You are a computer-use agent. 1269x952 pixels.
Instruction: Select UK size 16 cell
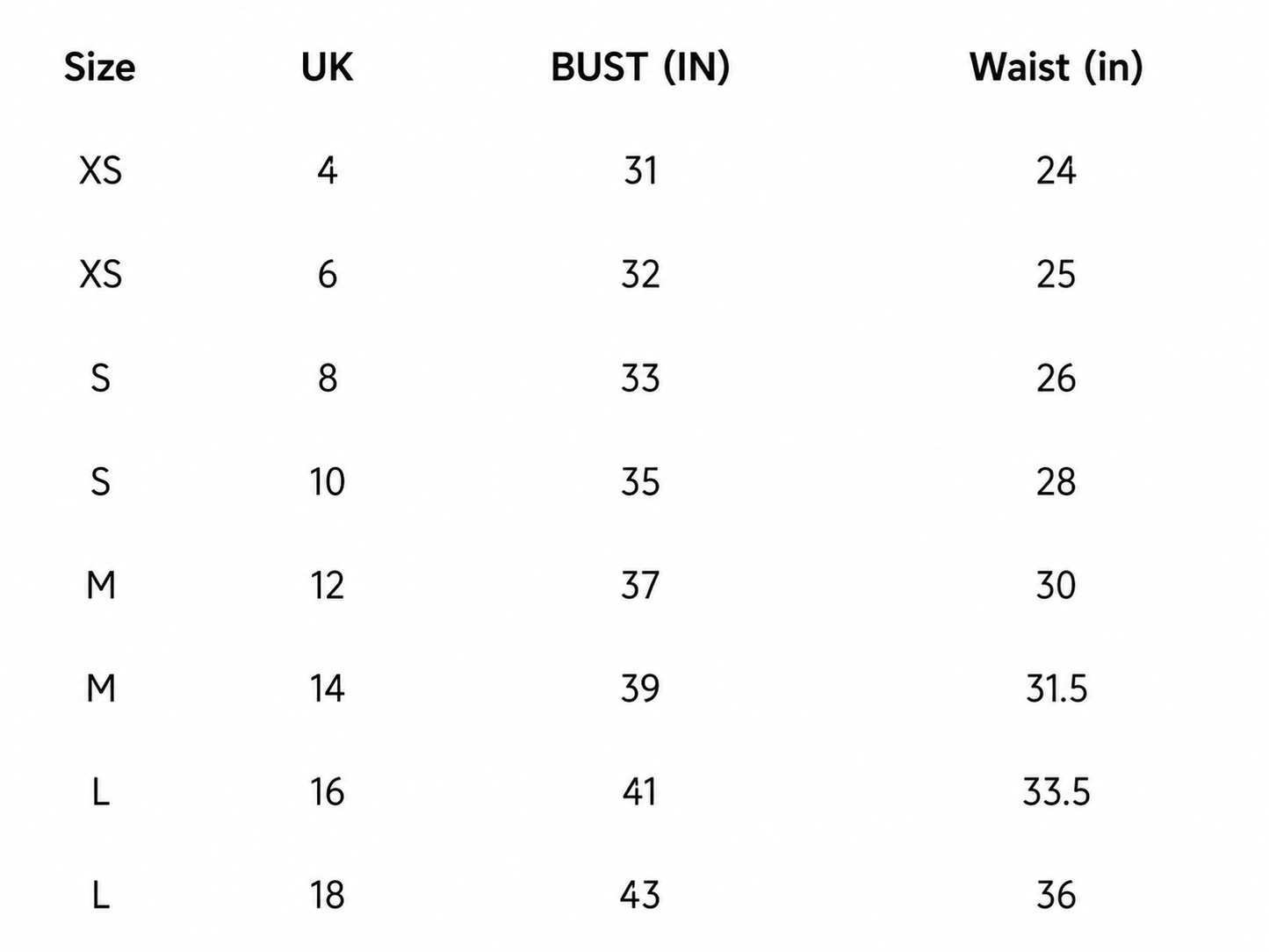(327, 792)
